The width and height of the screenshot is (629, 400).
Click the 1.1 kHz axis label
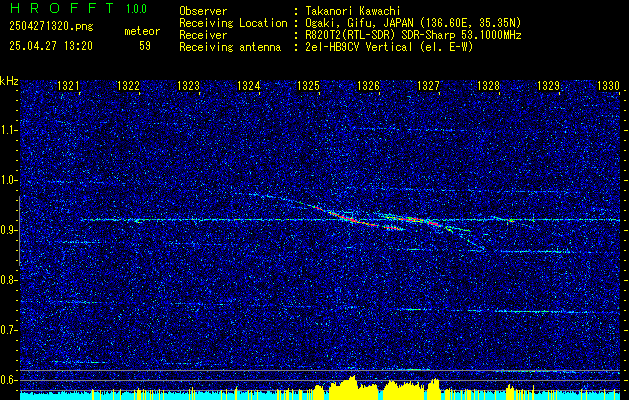tap(8, 130)
